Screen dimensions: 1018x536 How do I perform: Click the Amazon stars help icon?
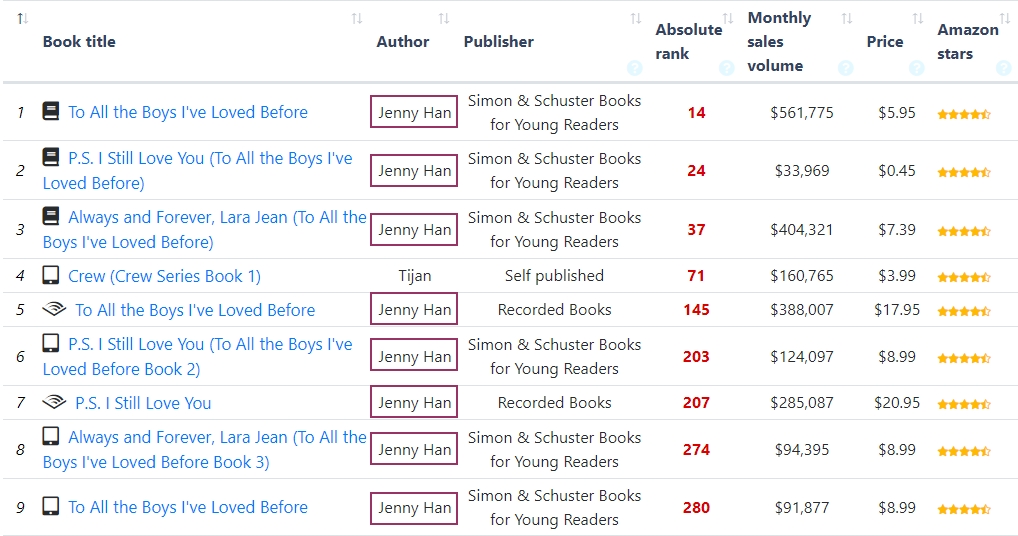point(1003,68)
